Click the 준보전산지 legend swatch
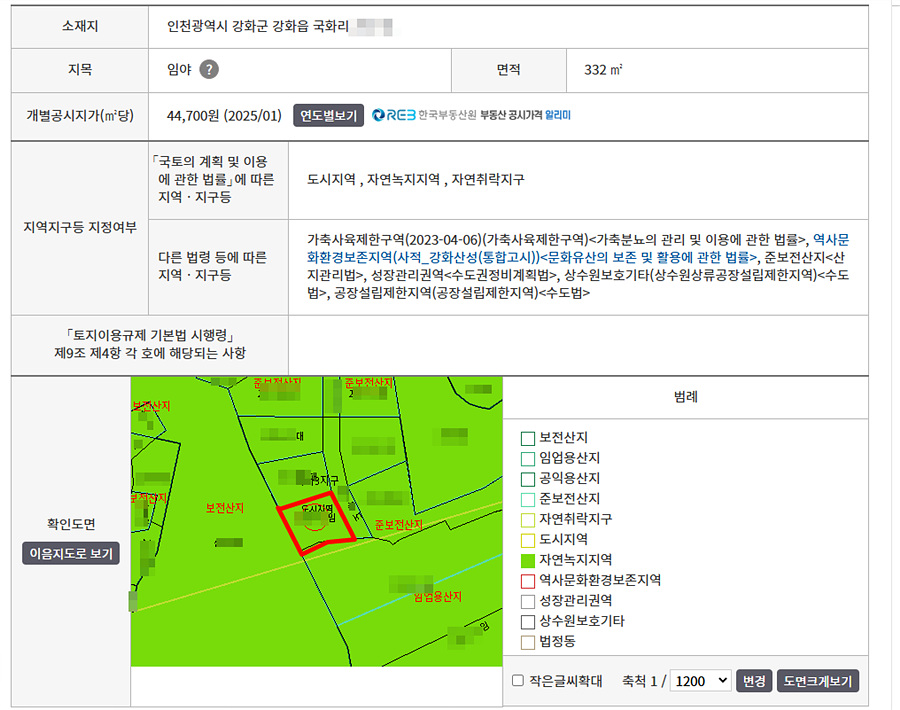Screen dimensions: 900x710 (x=527, y=499)
